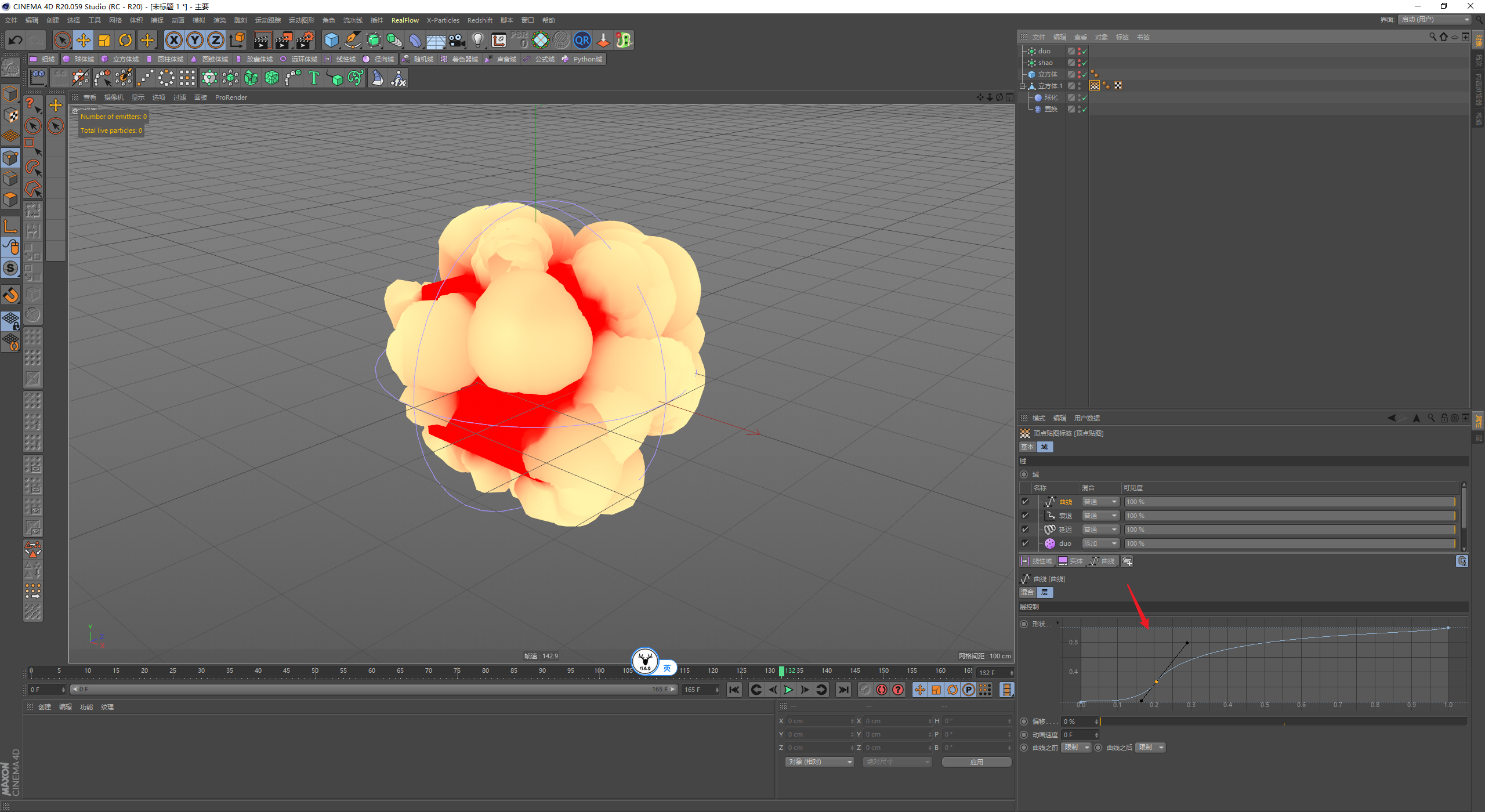Open the 文件 menu in main menu bar
1485x812 pixels.
point(11,20)
